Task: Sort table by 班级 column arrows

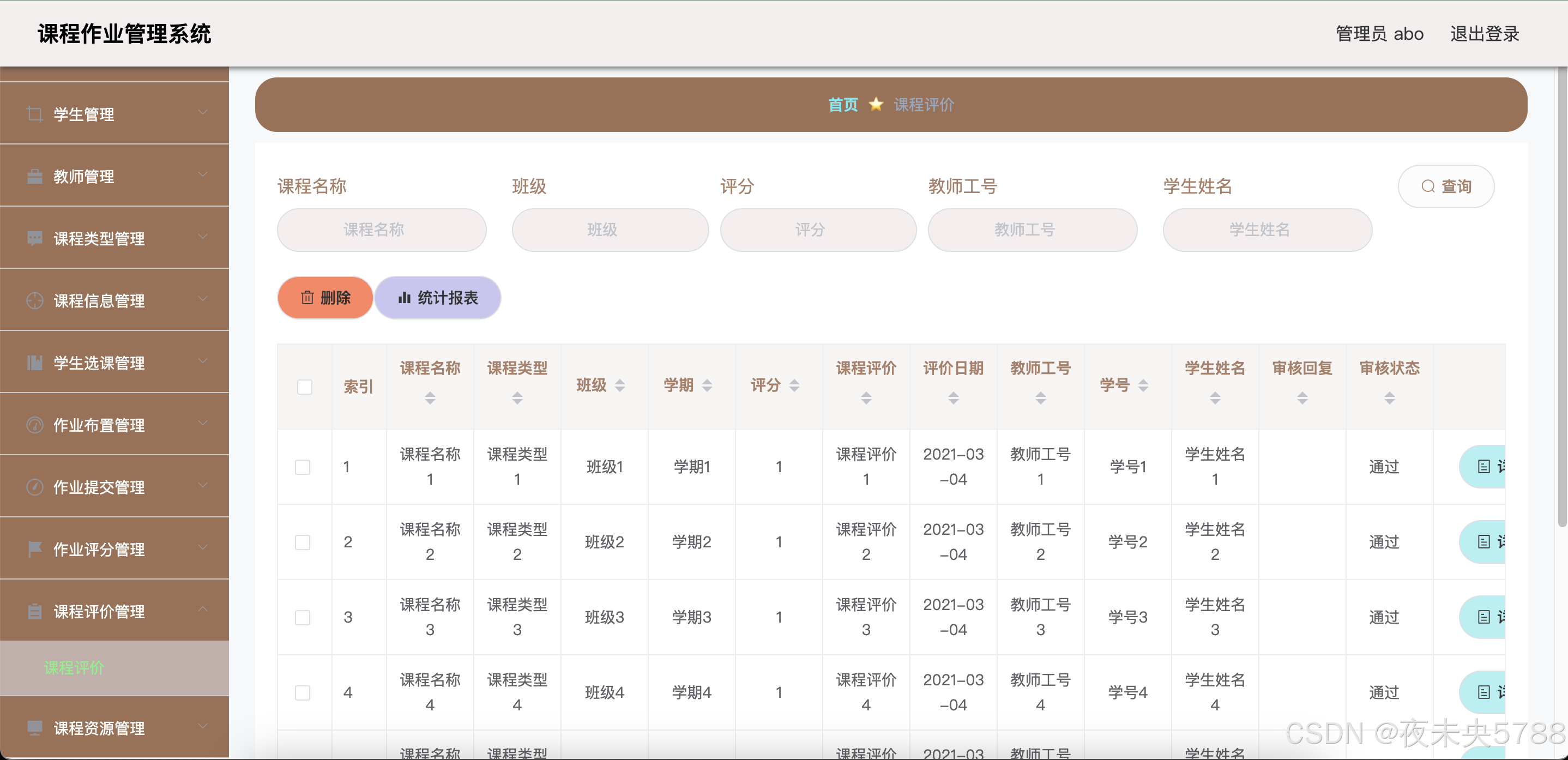Action: tap(620, 385)
